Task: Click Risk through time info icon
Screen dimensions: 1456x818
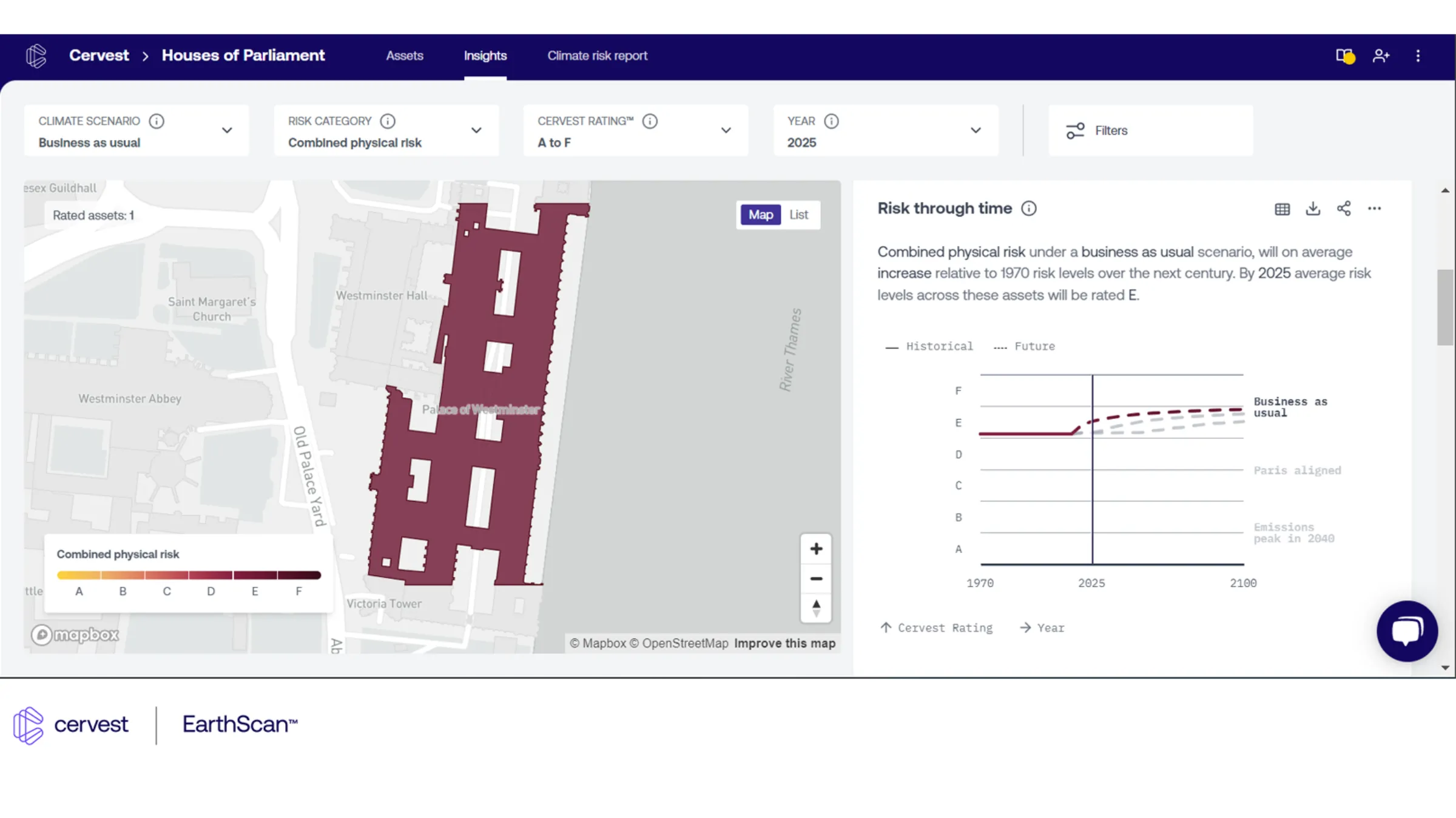Action: 1029,209
